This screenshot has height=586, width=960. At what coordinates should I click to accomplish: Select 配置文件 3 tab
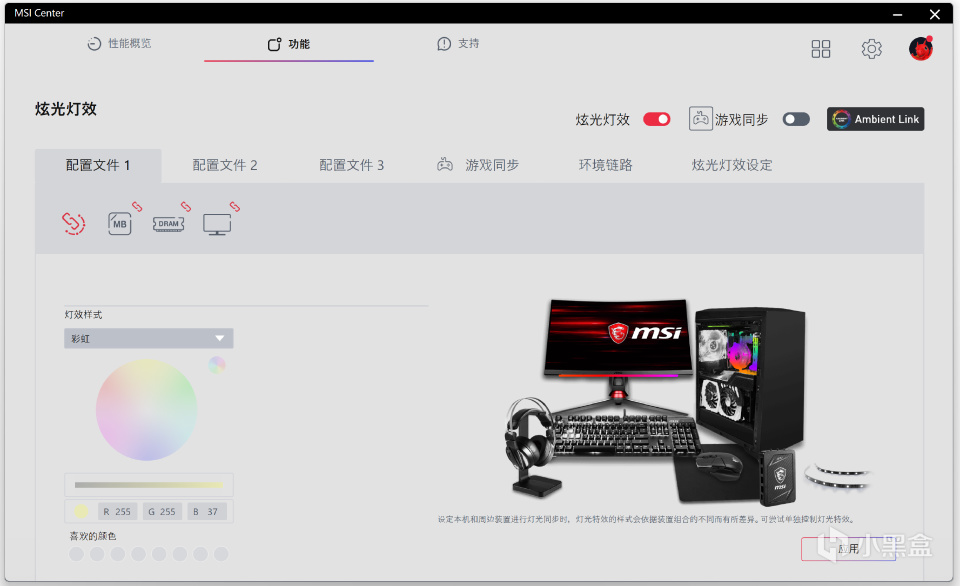351,165
